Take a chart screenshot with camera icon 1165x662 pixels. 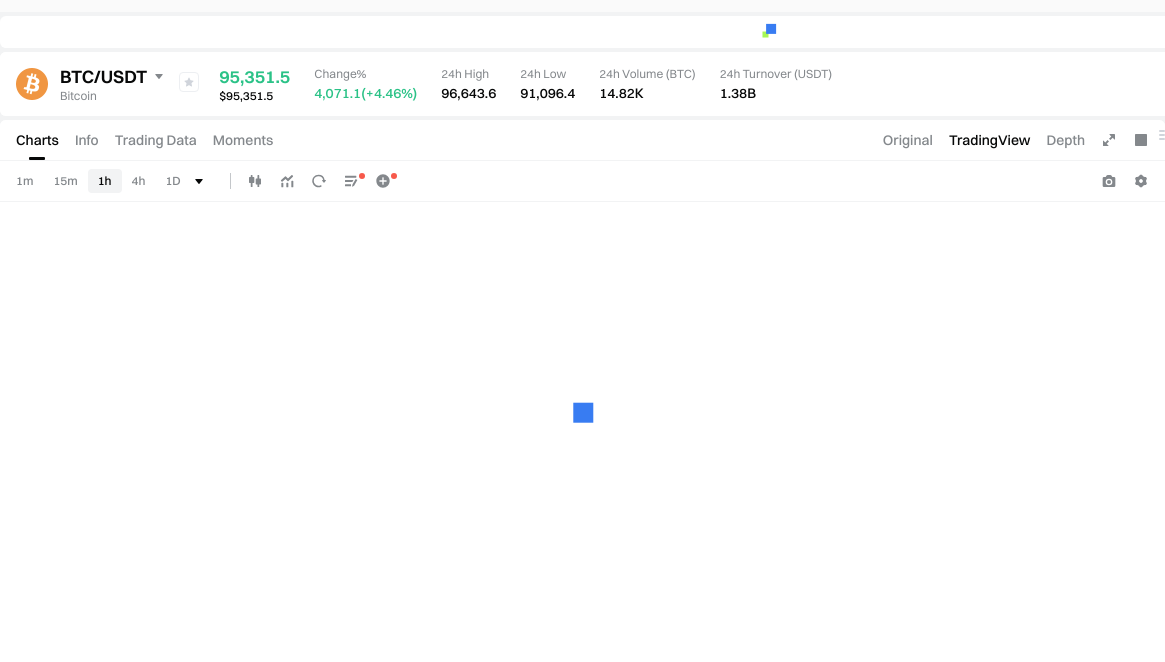tap(1108, 180)
